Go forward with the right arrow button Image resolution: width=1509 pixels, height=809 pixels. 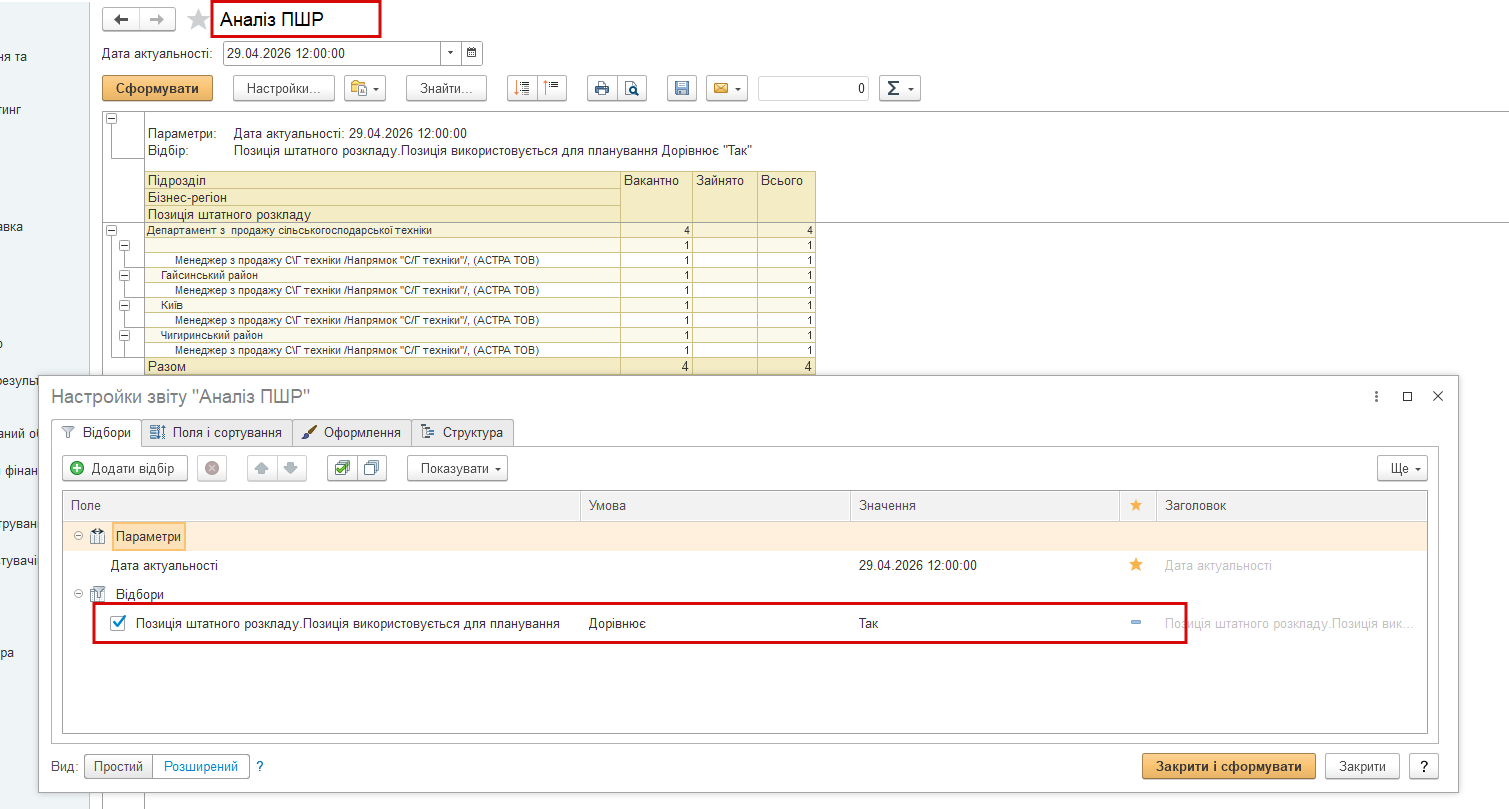coord(157,19)
